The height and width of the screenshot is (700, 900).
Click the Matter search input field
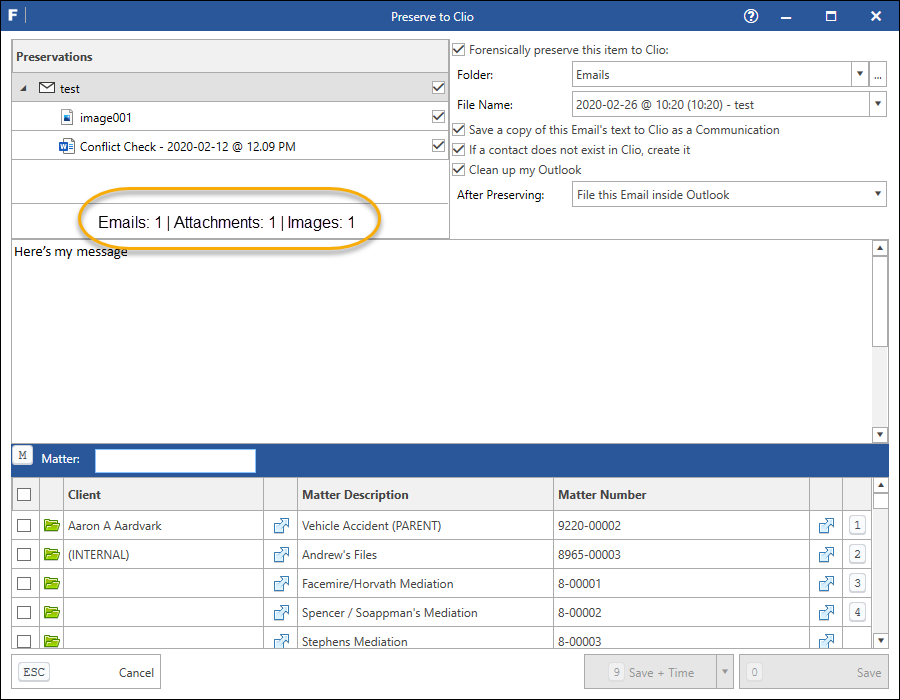[x=175, y=460]
